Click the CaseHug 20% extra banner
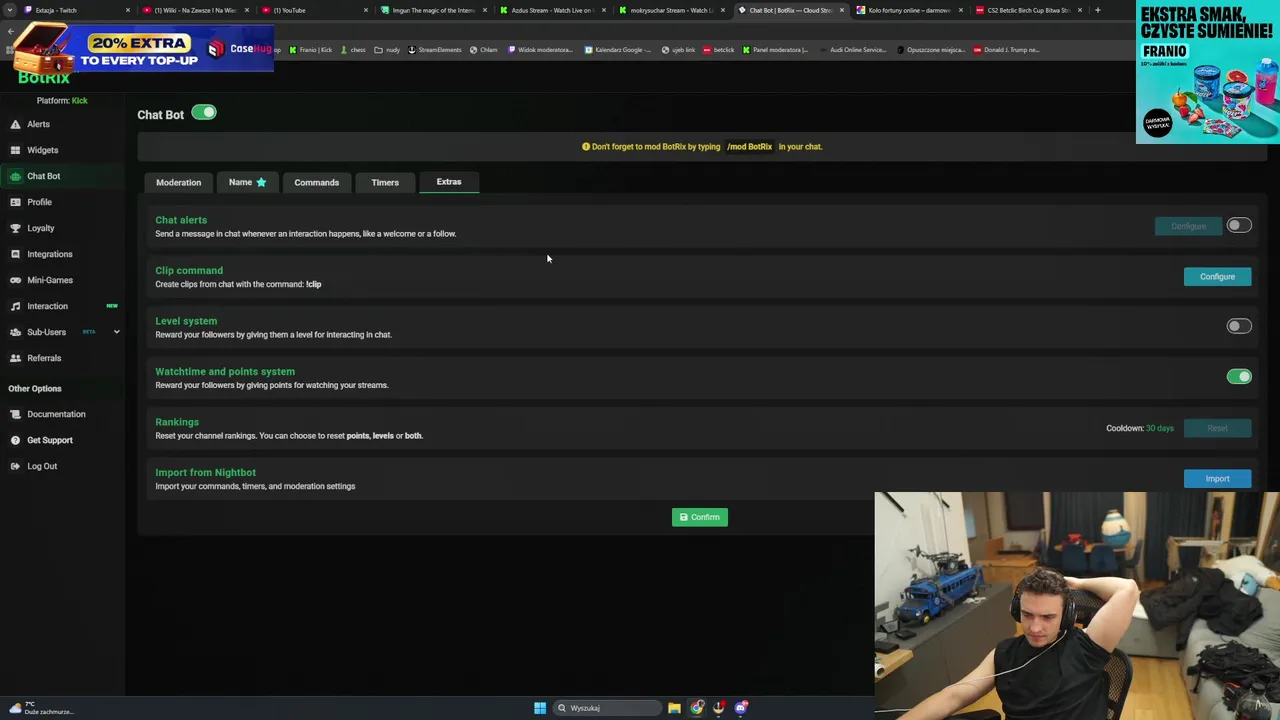The image size is (1280, 720). (x=144, y=47)
